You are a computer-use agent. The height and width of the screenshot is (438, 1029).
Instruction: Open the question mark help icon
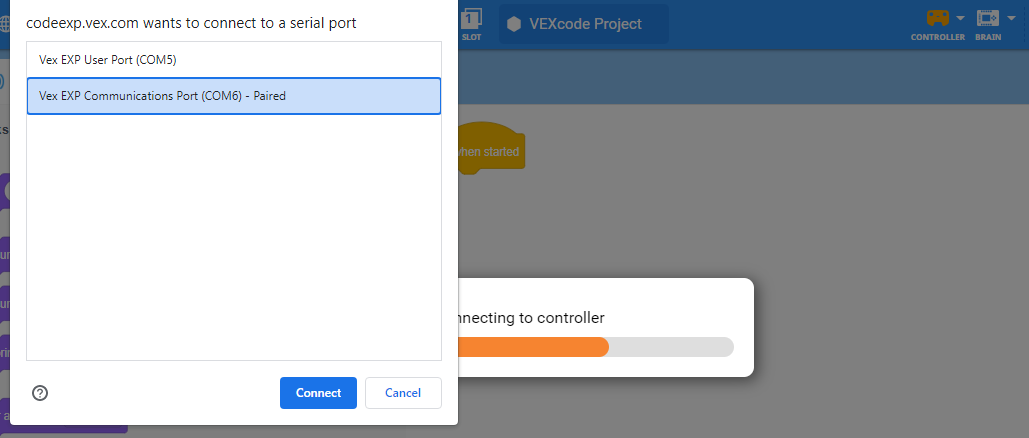coord(41,393)
